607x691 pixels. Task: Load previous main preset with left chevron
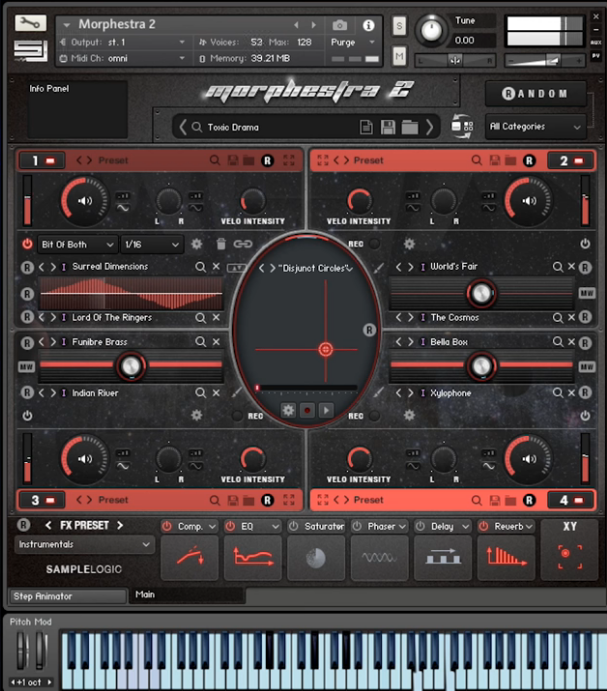tap(182, 127)
